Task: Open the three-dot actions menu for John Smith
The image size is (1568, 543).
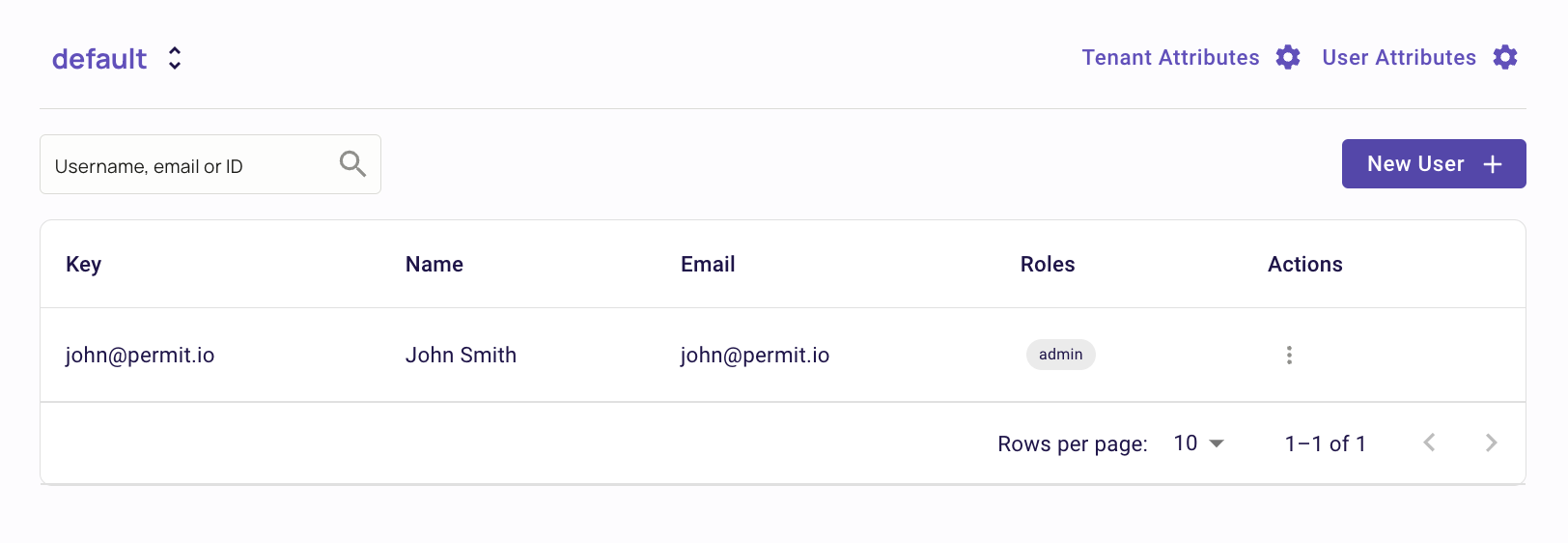Action: coord(1289,355)
